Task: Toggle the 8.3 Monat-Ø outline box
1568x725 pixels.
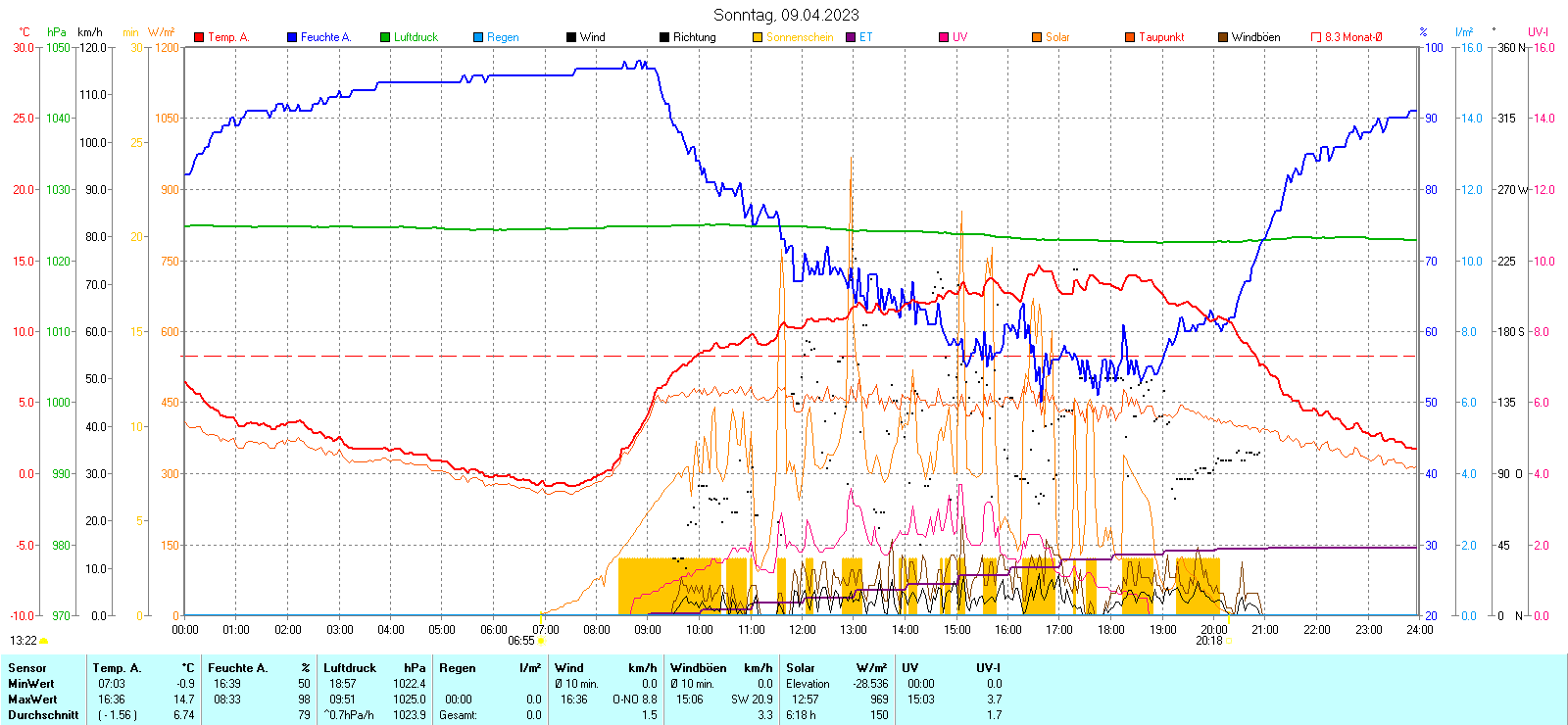Action: (x=1316, y=37)
